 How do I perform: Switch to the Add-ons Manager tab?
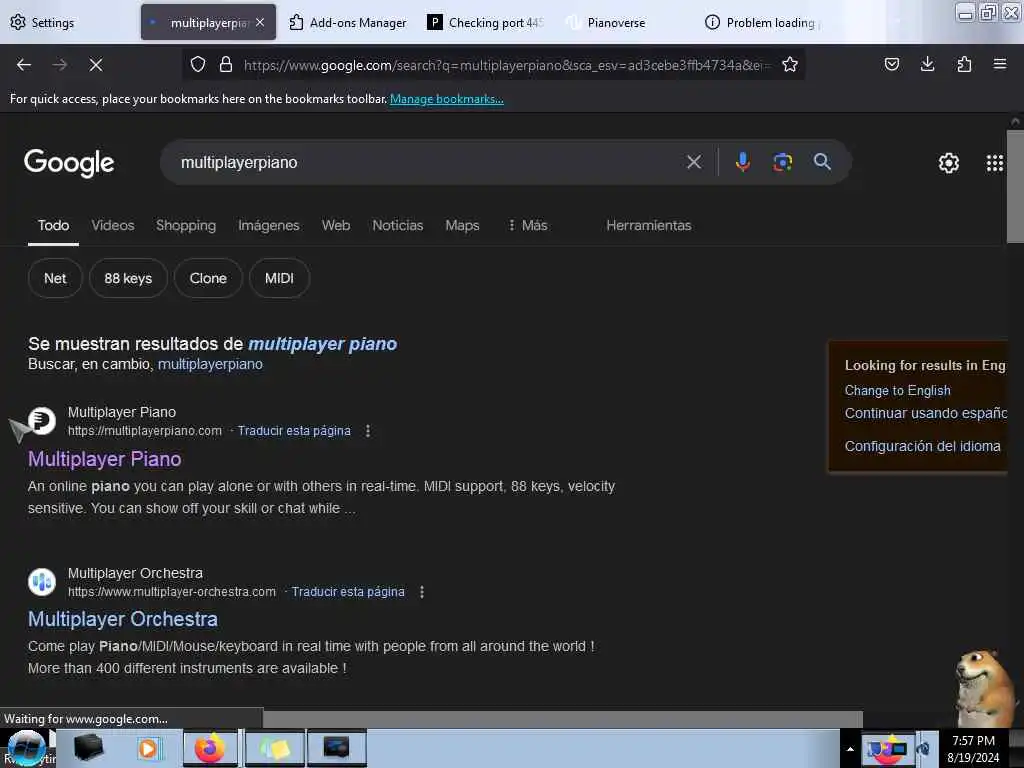pos(347,22)
